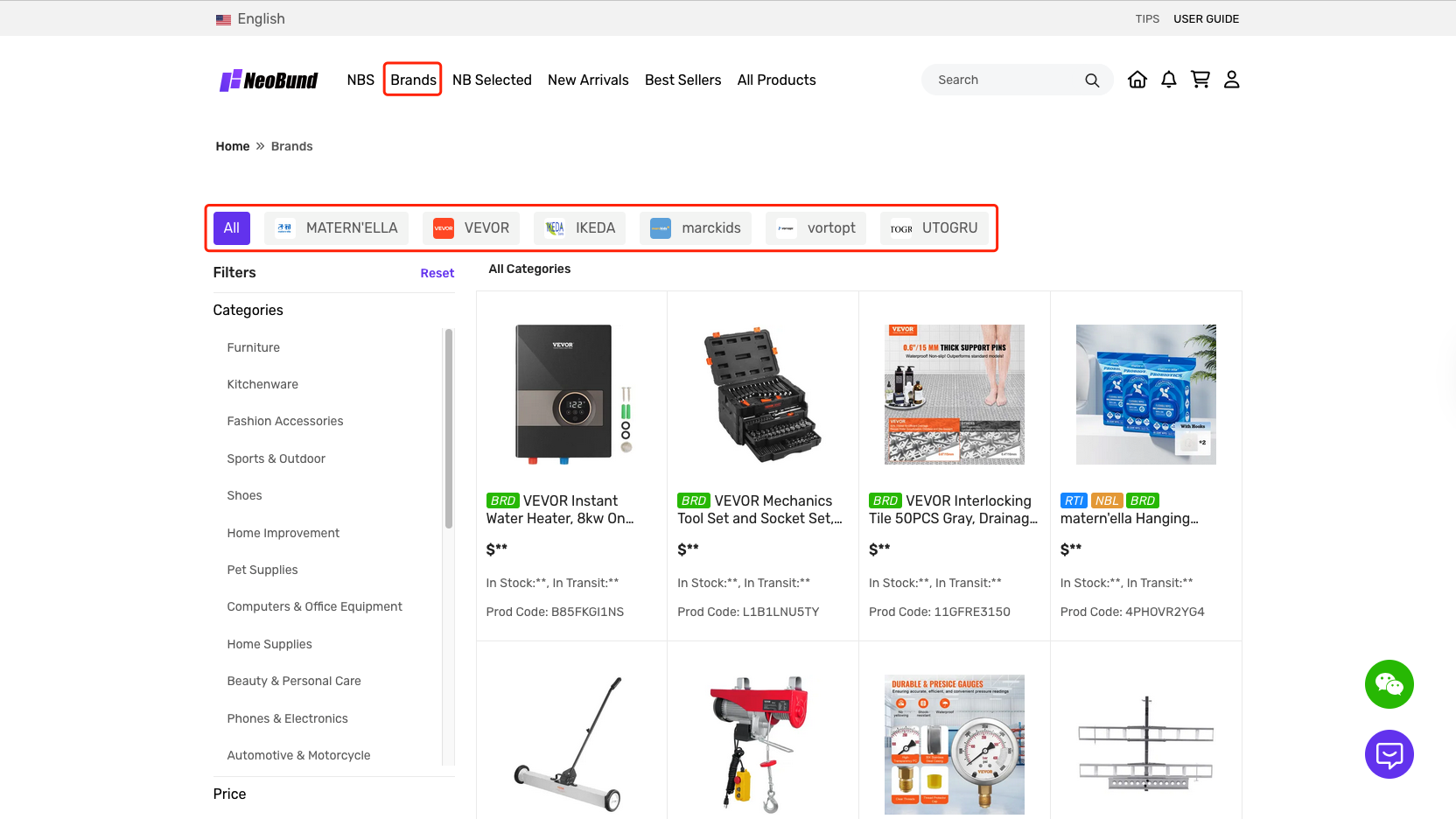Viewport: 1456px width, 819px height.
Task: Open All Products
Action: [x=776, y=80]
